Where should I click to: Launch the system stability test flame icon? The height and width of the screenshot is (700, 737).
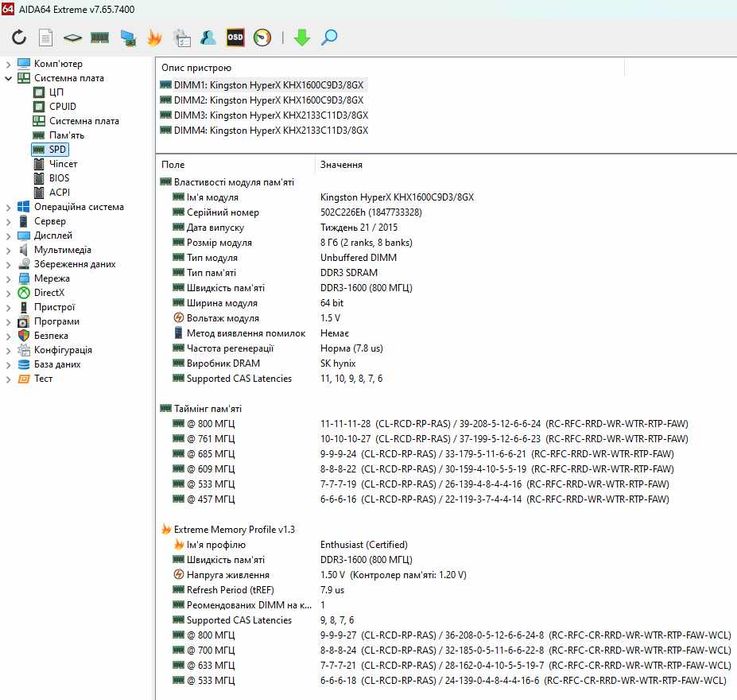pos(154,38)
